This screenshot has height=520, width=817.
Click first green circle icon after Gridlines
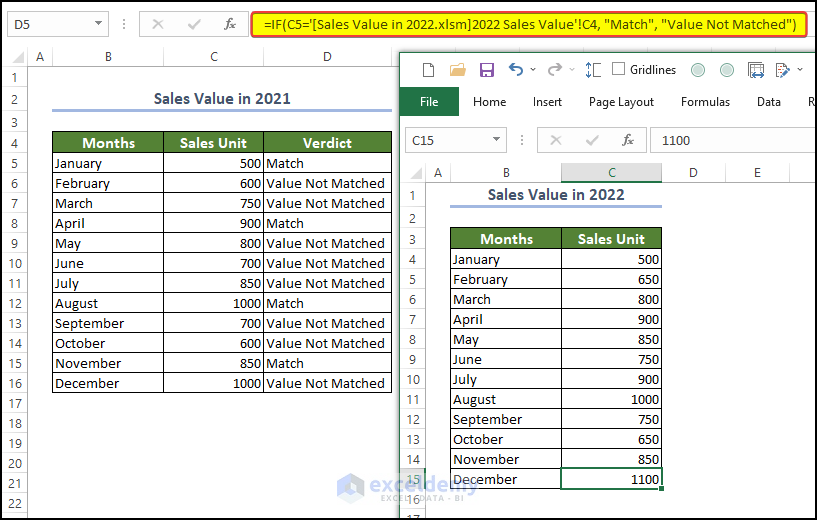click(698, 70)
